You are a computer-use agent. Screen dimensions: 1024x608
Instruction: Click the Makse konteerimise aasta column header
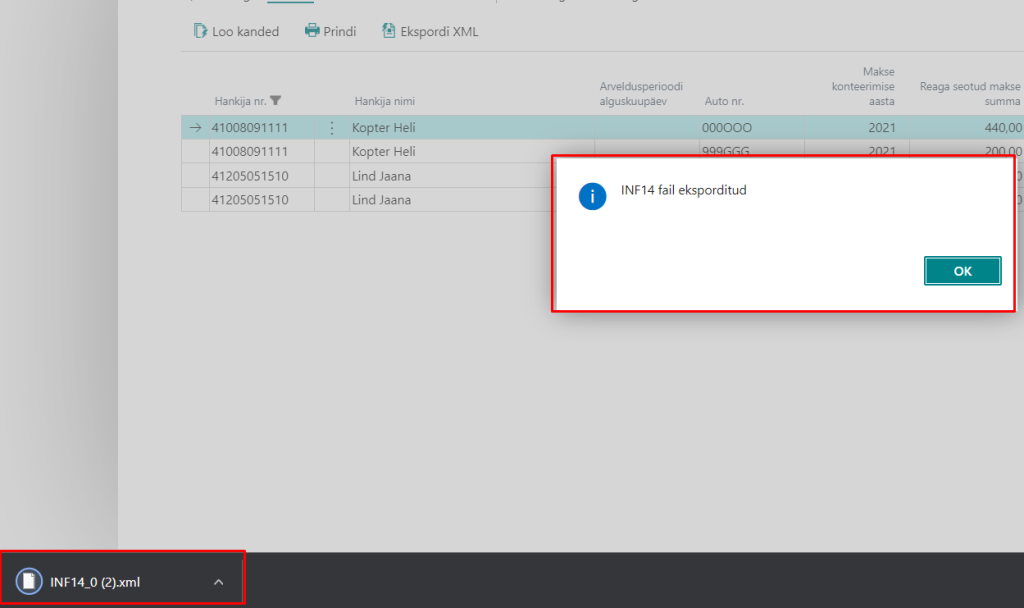[x=866, y=86]
